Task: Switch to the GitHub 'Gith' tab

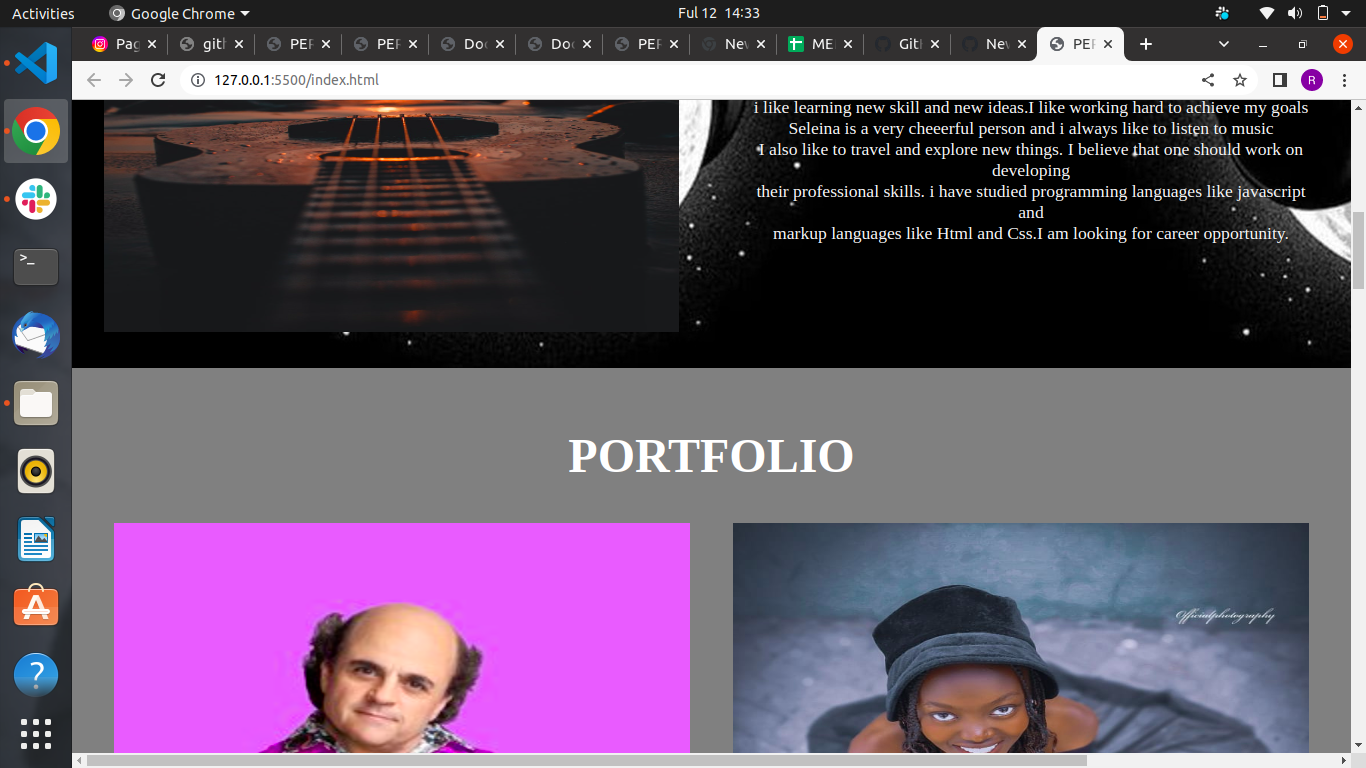Action: [x=899, y=44]
